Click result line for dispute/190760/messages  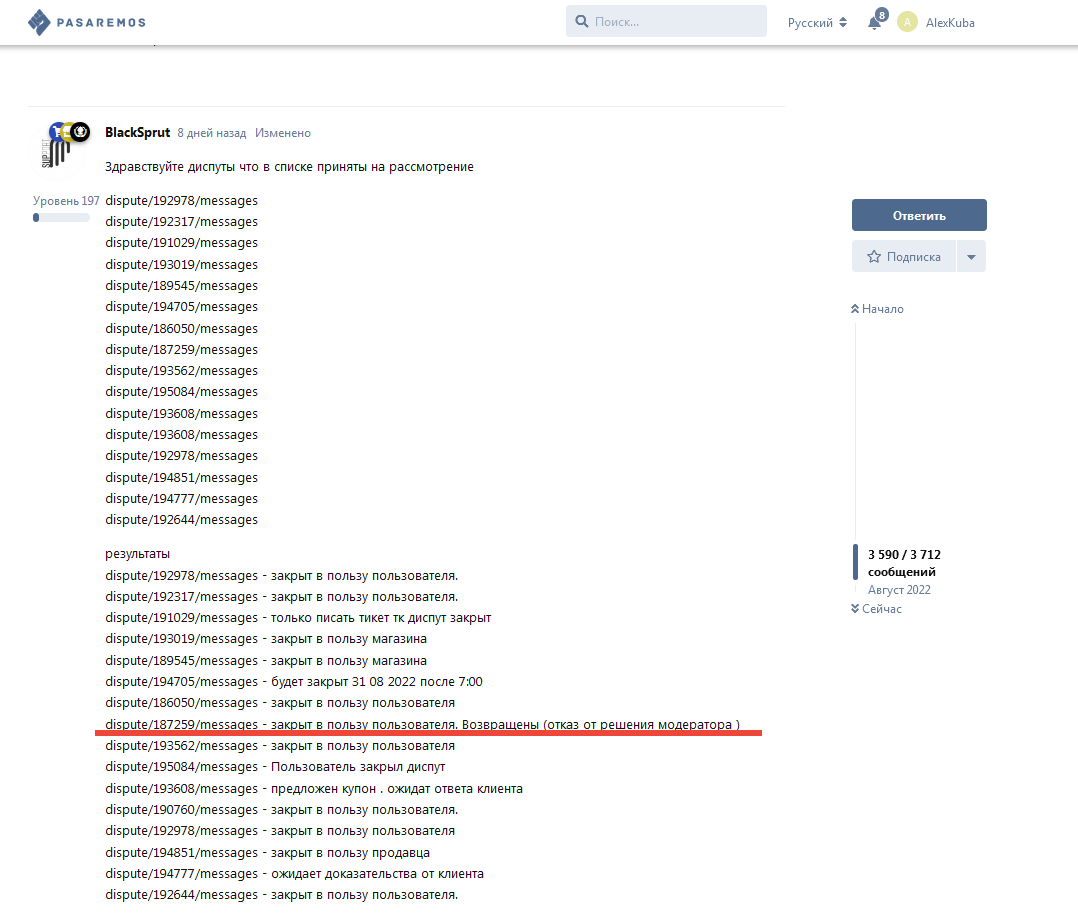click(282, 810)
